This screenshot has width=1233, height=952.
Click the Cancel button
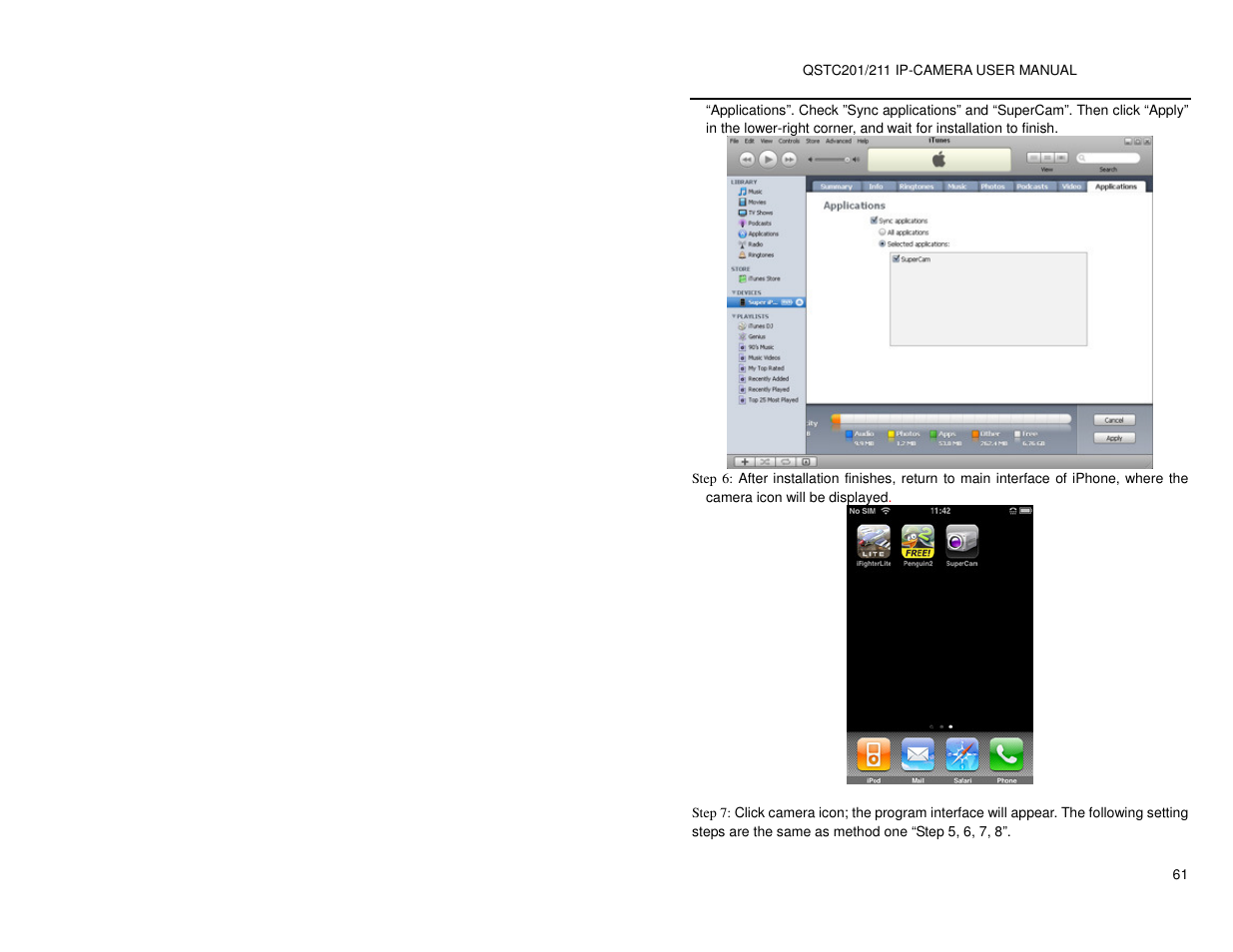1114,420
